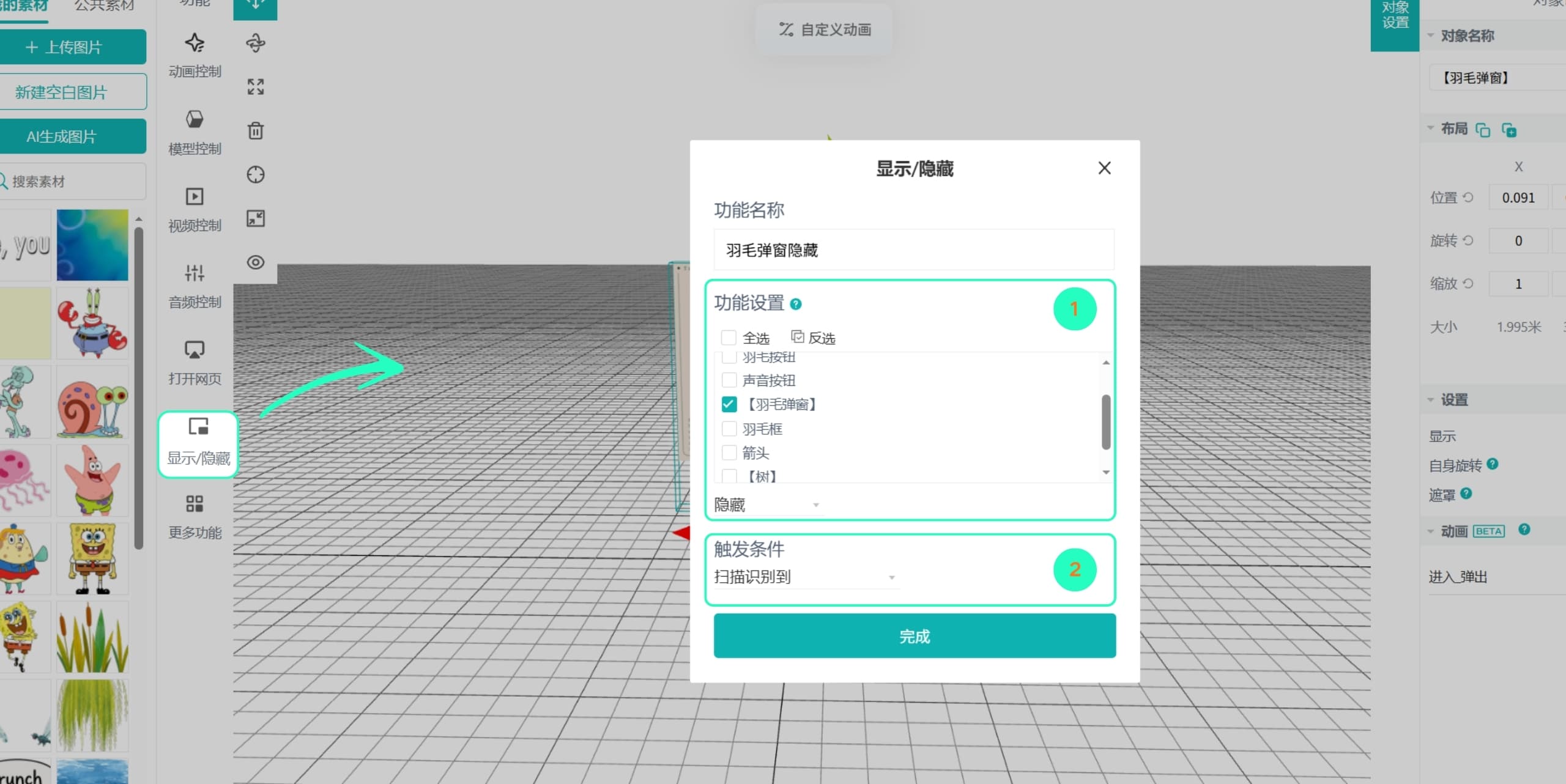
Task: Click the 对象名称 【羽毛弹窗】 field
Action: (1497, 78)
